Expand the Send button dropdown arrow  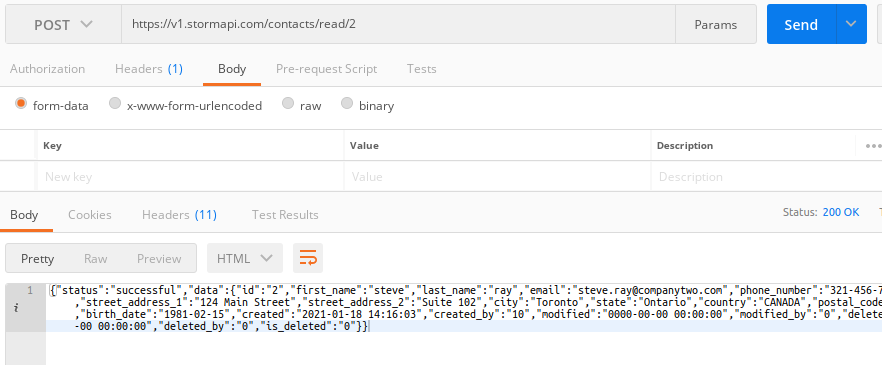coord(851,25)
